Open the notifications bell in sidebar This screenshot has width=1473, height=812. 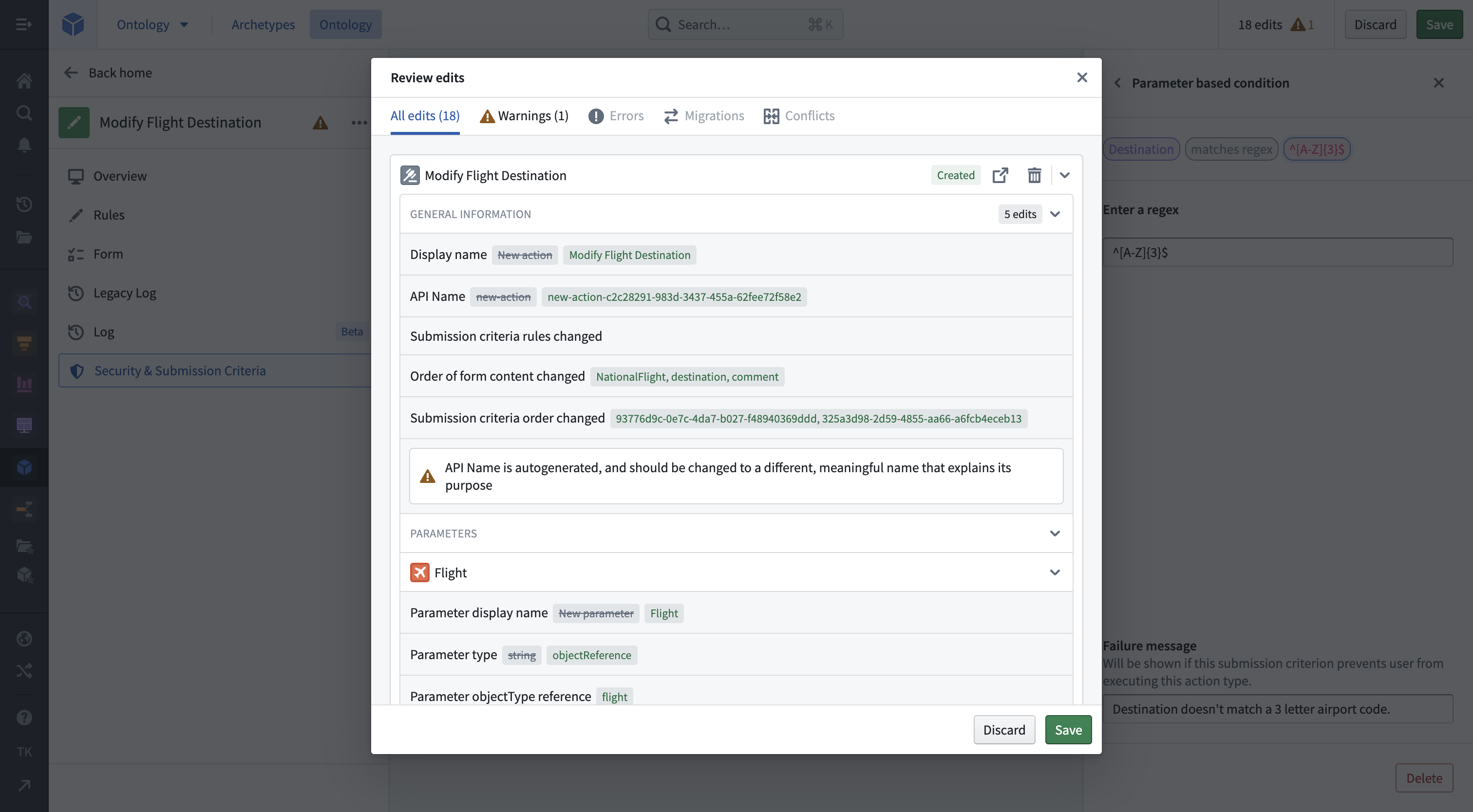click(x=24, y=145)
